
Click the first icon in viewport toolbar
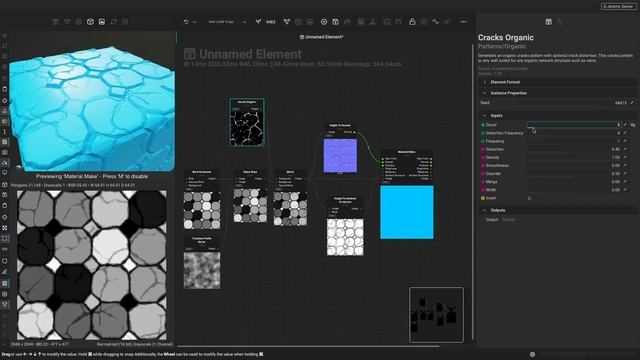tap(56, 22)
